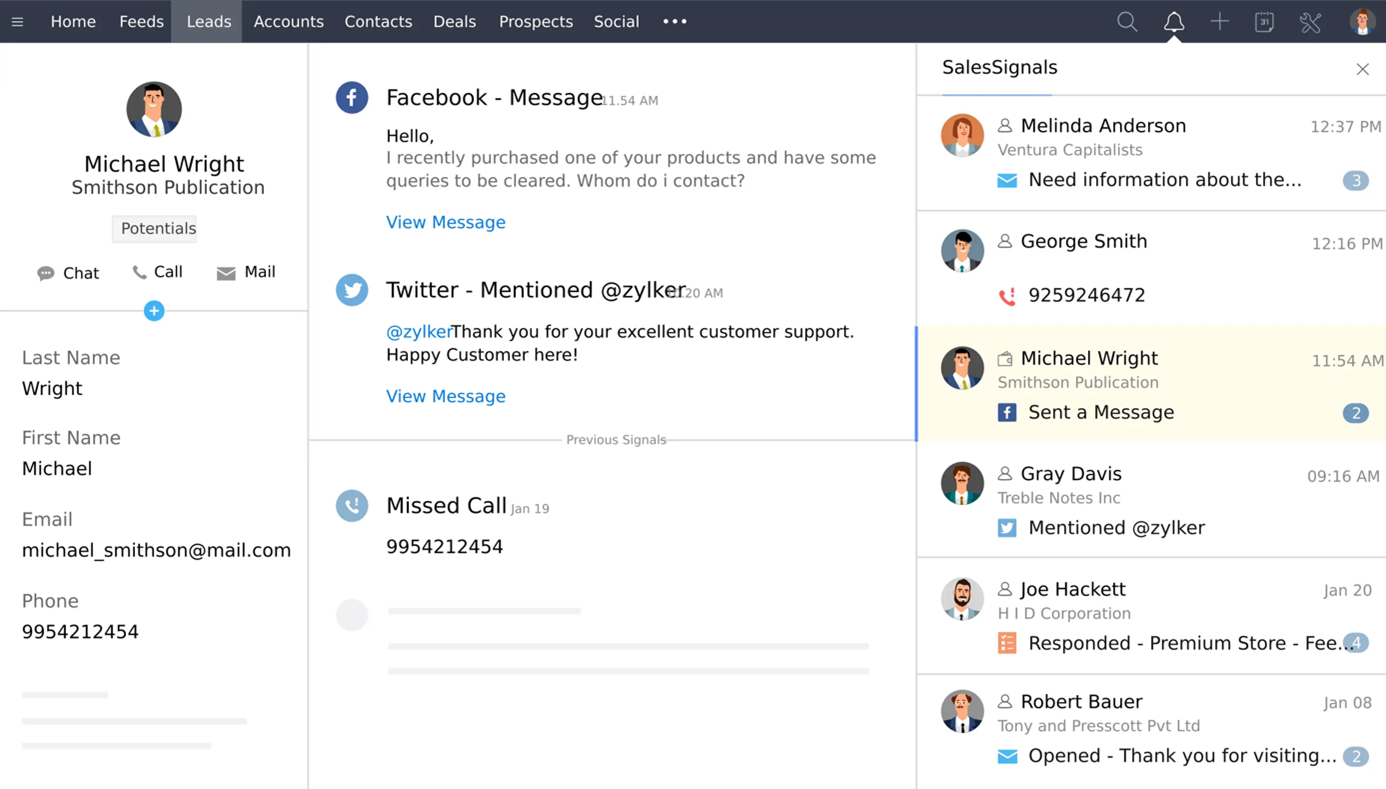Close the SalesSignals panel
The height and width of the screenshot is (789, 1386).
click(1362, 69)
